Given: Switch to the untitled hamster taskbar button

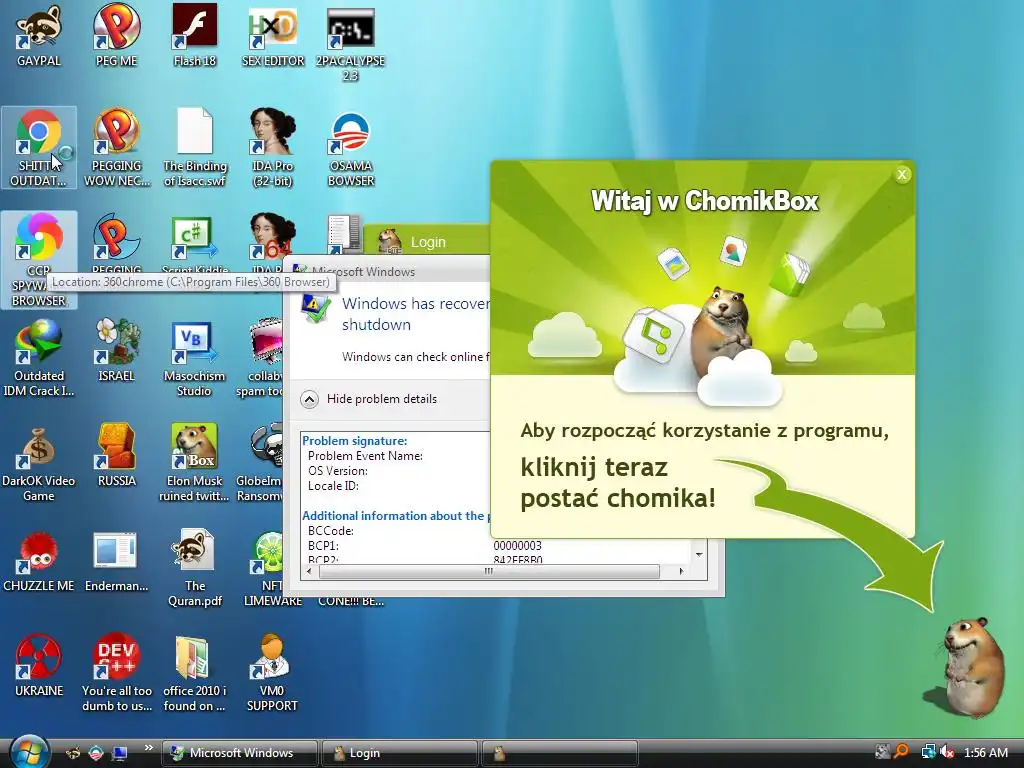Looking at the screenshot, I should pos(559,753).
